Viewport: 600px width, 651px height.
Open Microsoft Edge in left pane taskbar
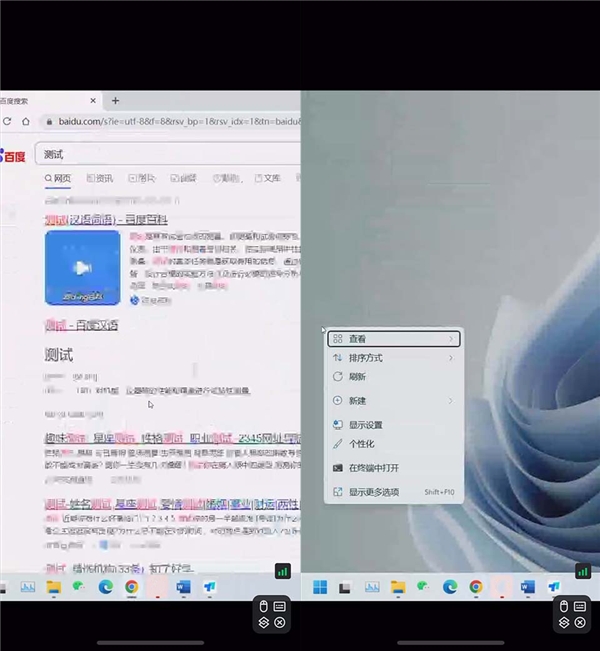105,587
